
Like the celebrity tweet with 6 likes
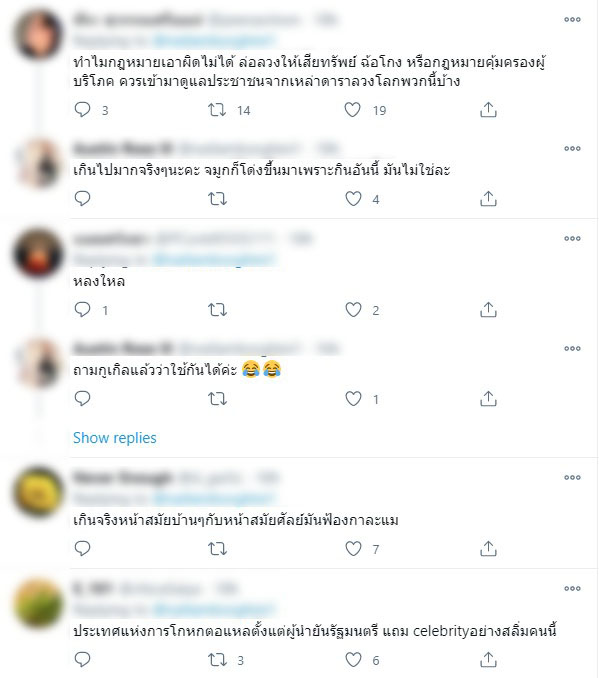(353, 660)
